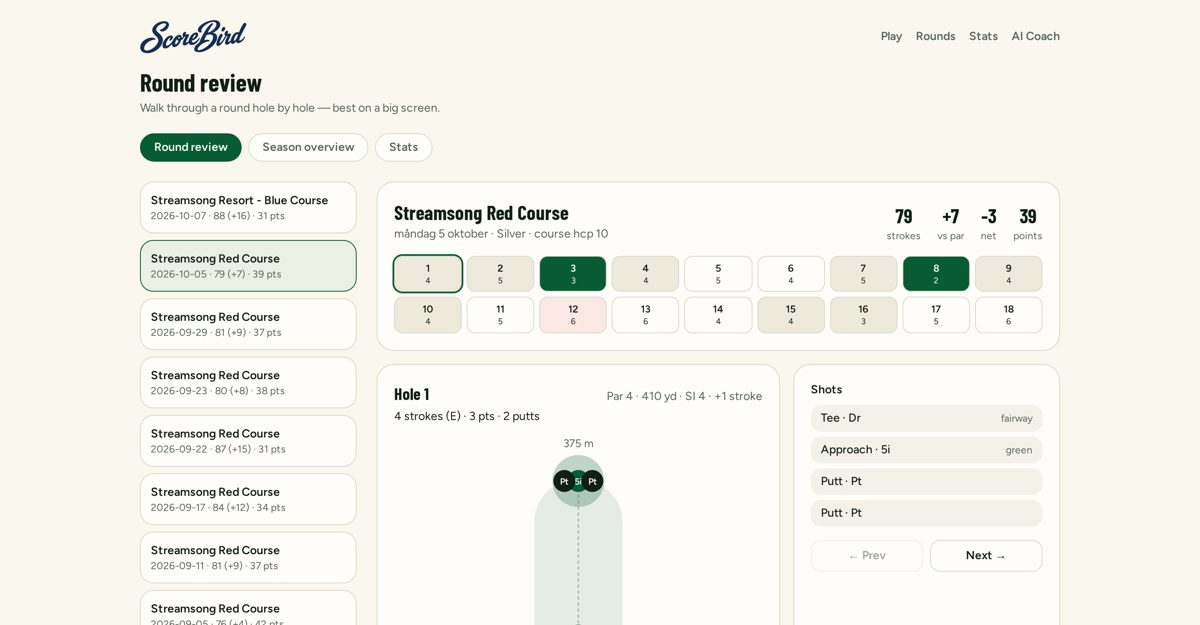Viewport: 1200px width, 625px height.
Task: Click the right Pt marker on green
Action: pos(592,481)
